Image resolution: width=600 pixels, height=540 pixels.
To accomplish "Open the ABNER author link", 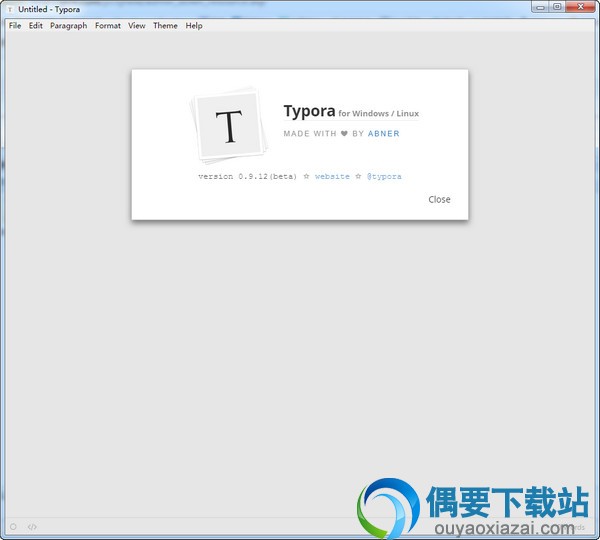I will [383, 134].
